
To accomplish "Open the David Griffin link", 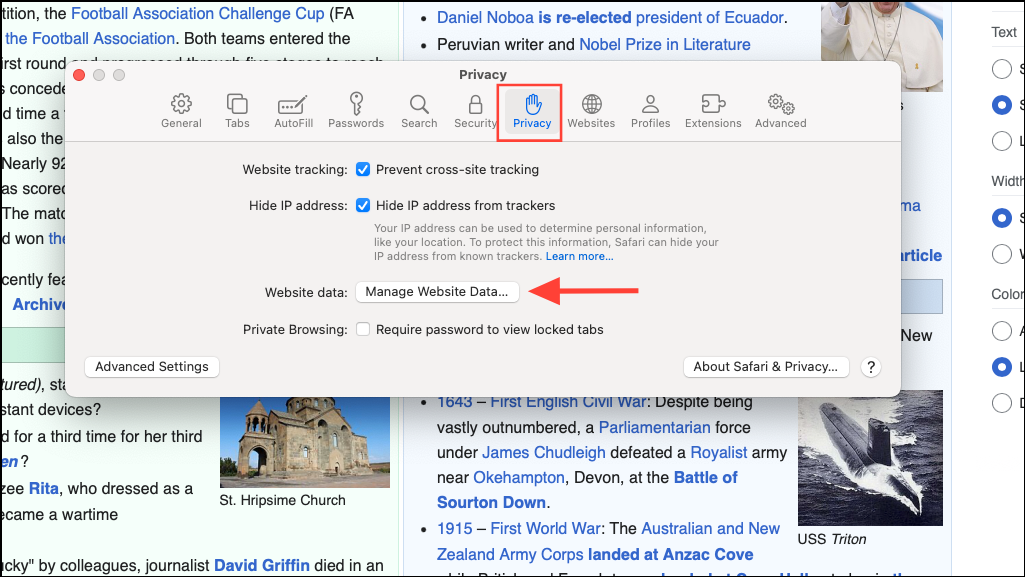I will coord(261,565).
